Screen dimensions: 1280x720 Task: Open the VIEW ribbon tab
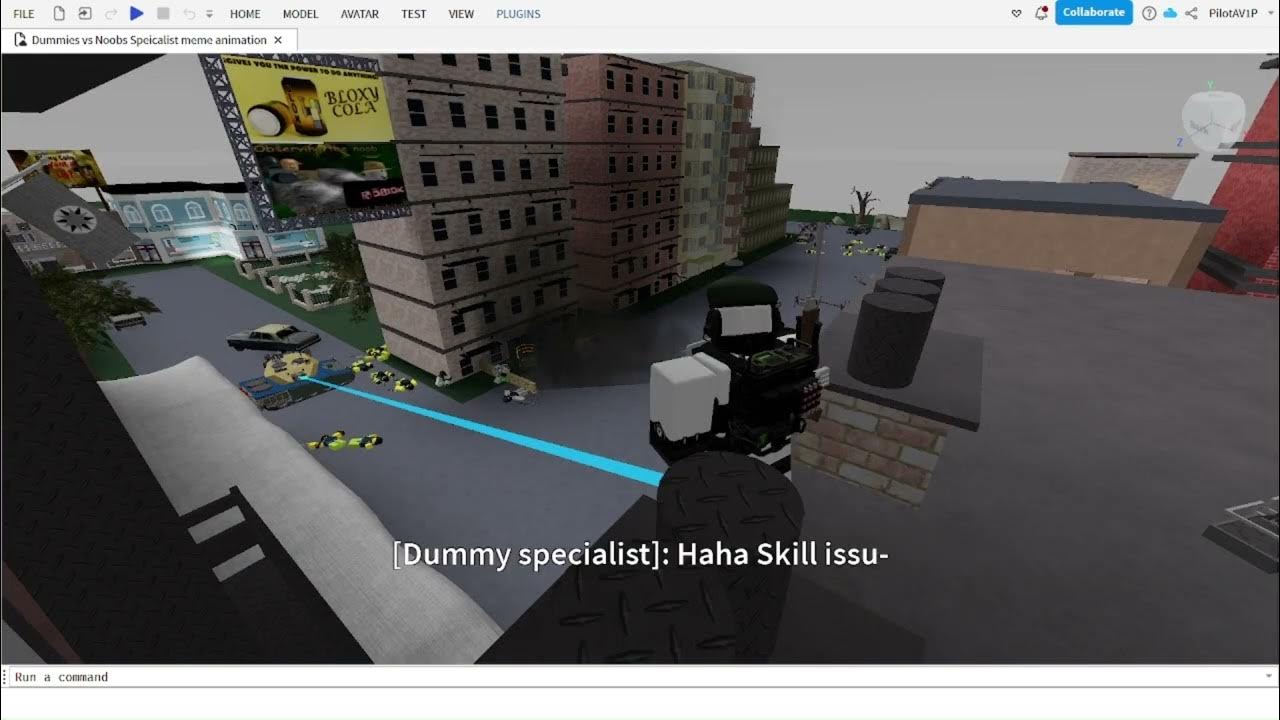(x=461, y=14)
